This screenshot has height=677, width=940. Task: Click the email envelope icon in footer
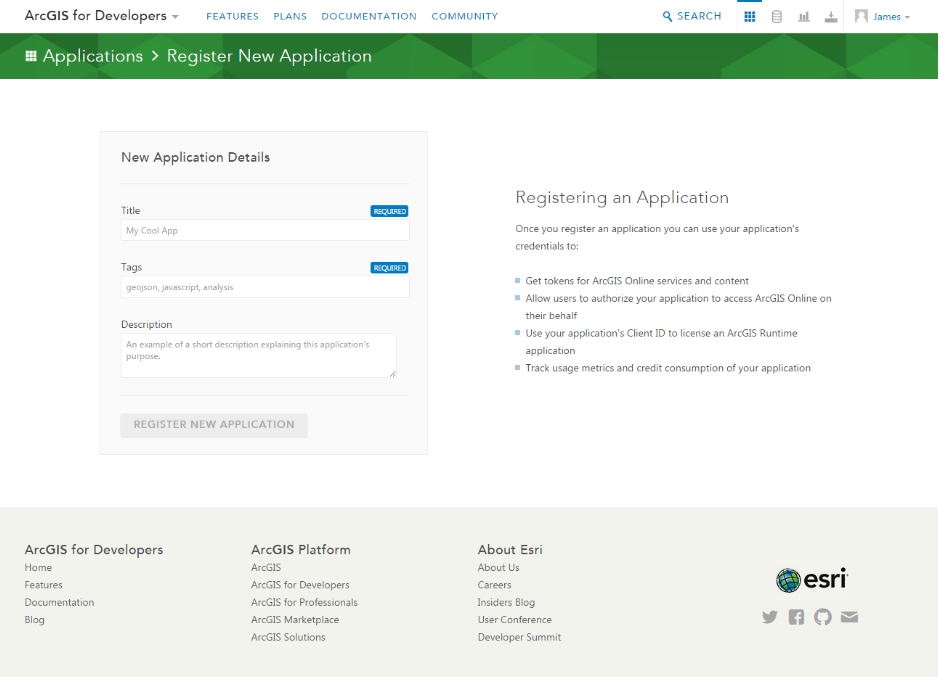(x=849, y=617)
